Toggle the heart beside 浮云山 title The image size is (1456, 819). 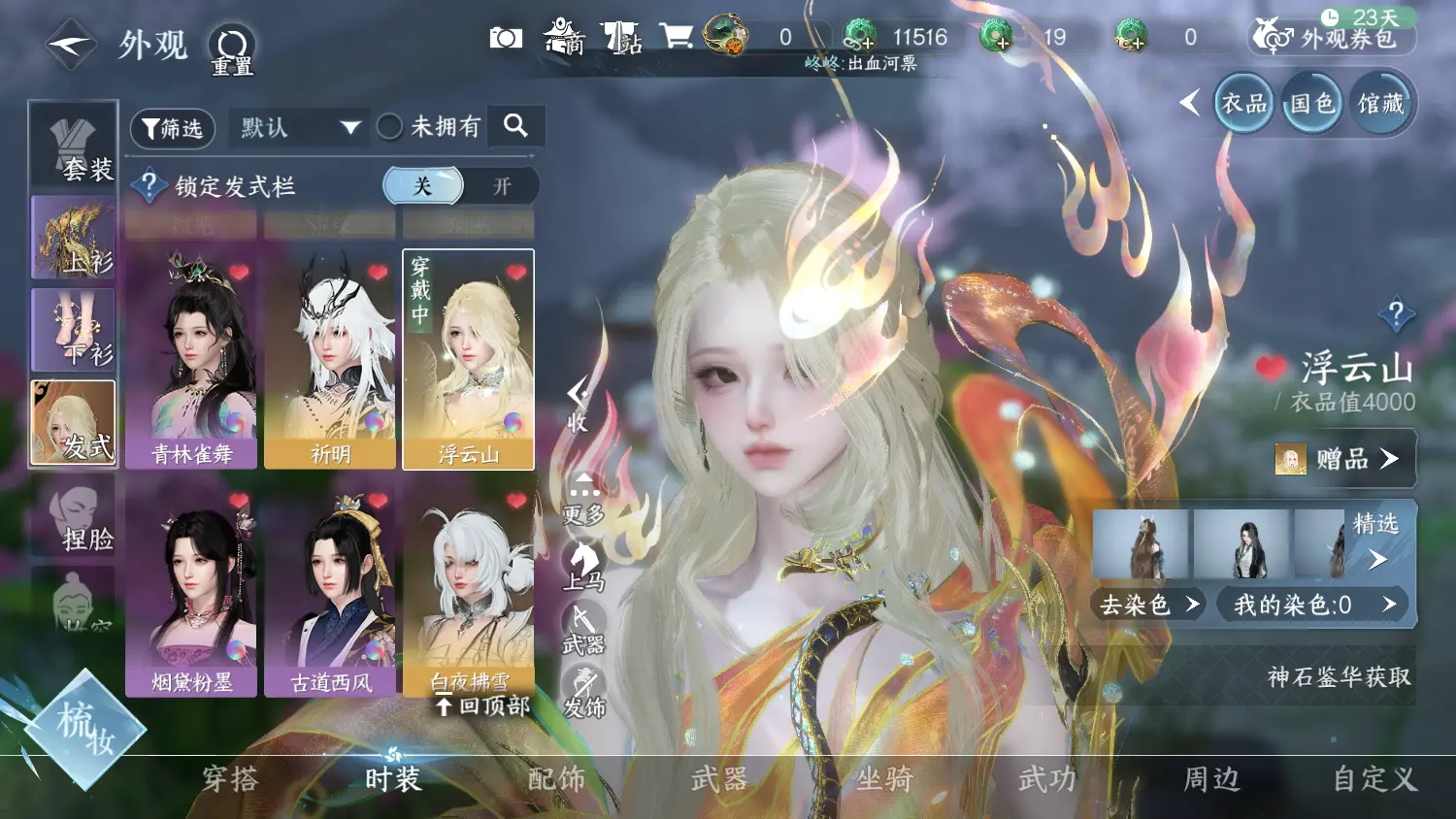point(1271,368)
